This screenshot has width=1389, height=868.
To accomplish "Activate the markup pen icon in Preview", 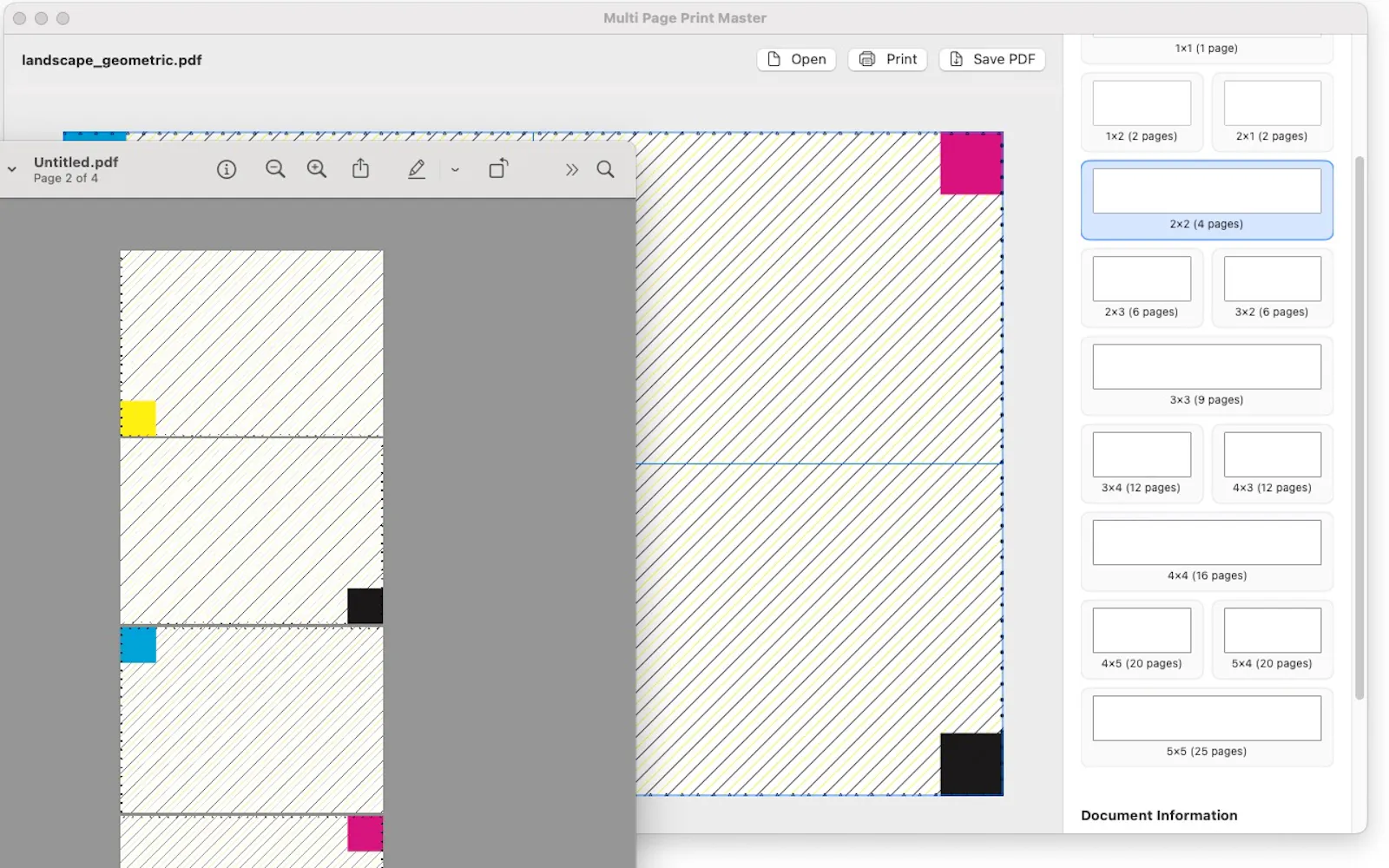I will coord(417,169).
